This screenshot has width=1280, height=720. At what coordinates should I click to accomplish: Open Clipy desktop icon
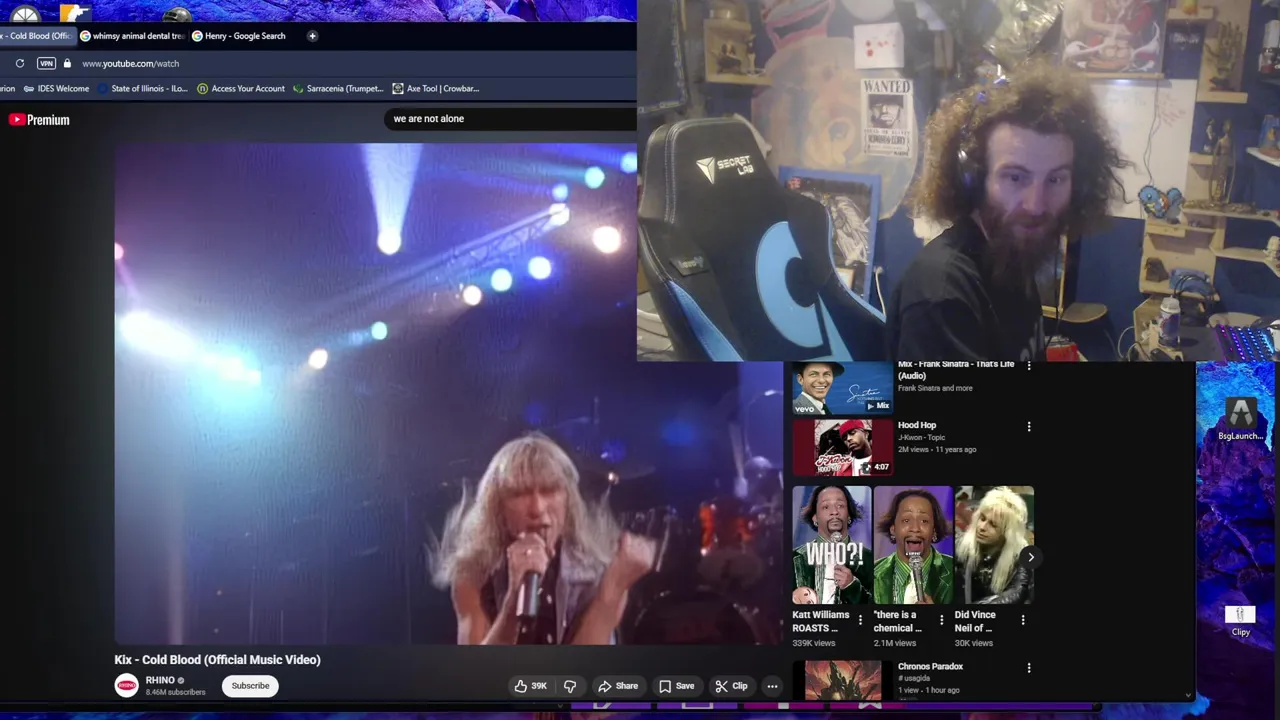click(x=1240, y=619)
